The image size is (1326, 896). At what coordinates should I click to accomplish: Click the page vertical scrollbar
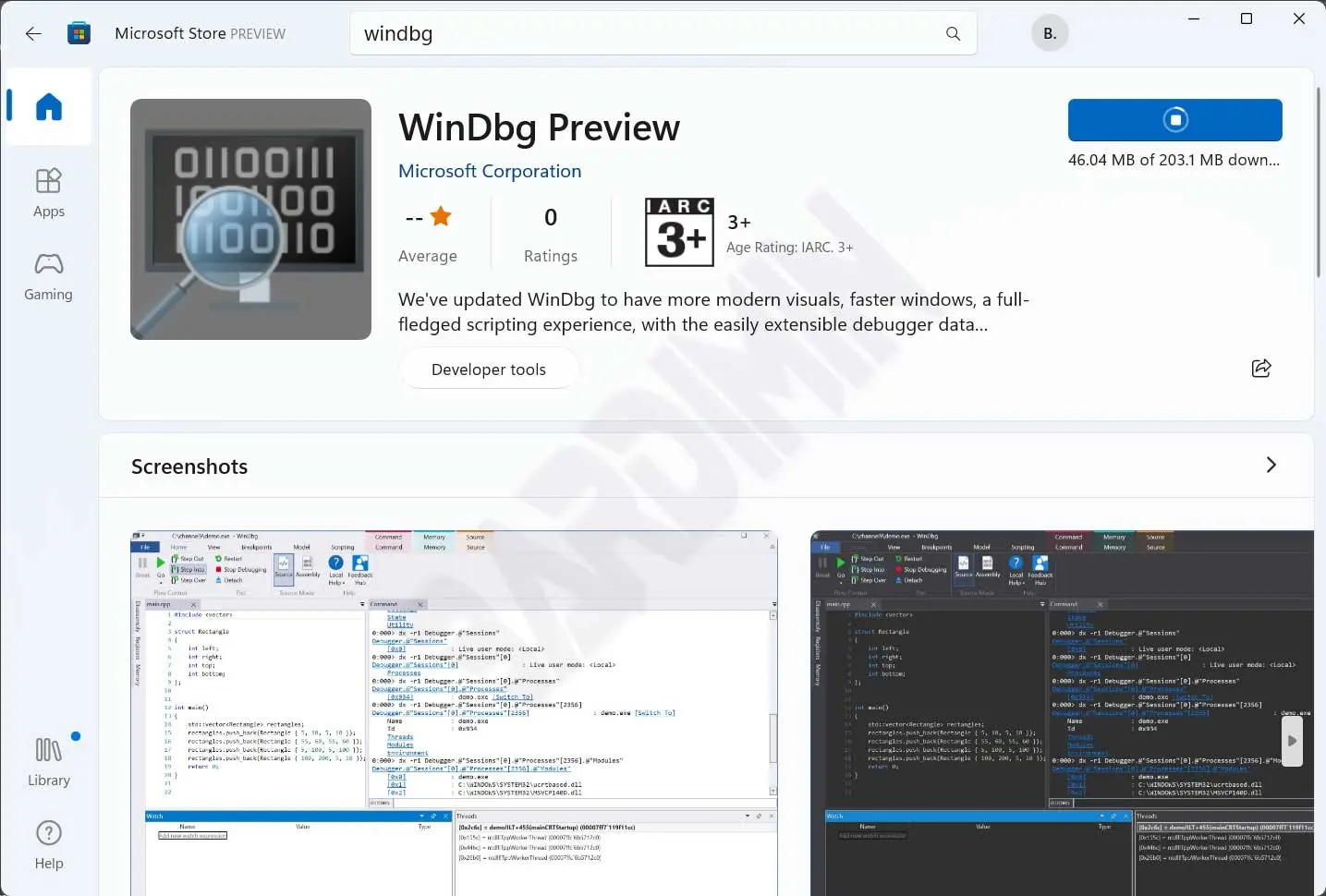pyautogui.click(x=1319, y=185)
